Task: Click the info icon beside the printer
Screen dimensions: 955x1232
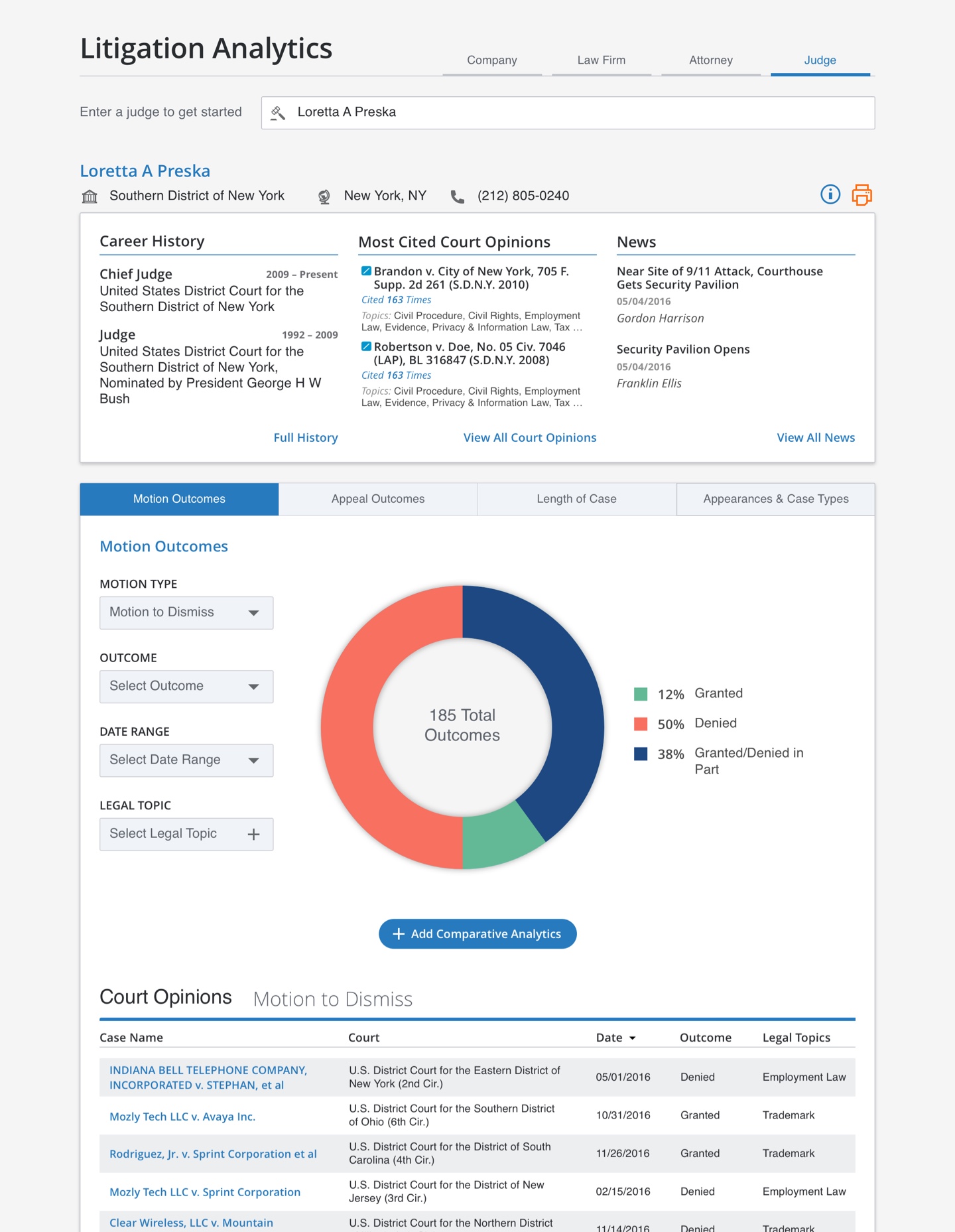Action: click(x=830, y=194)
